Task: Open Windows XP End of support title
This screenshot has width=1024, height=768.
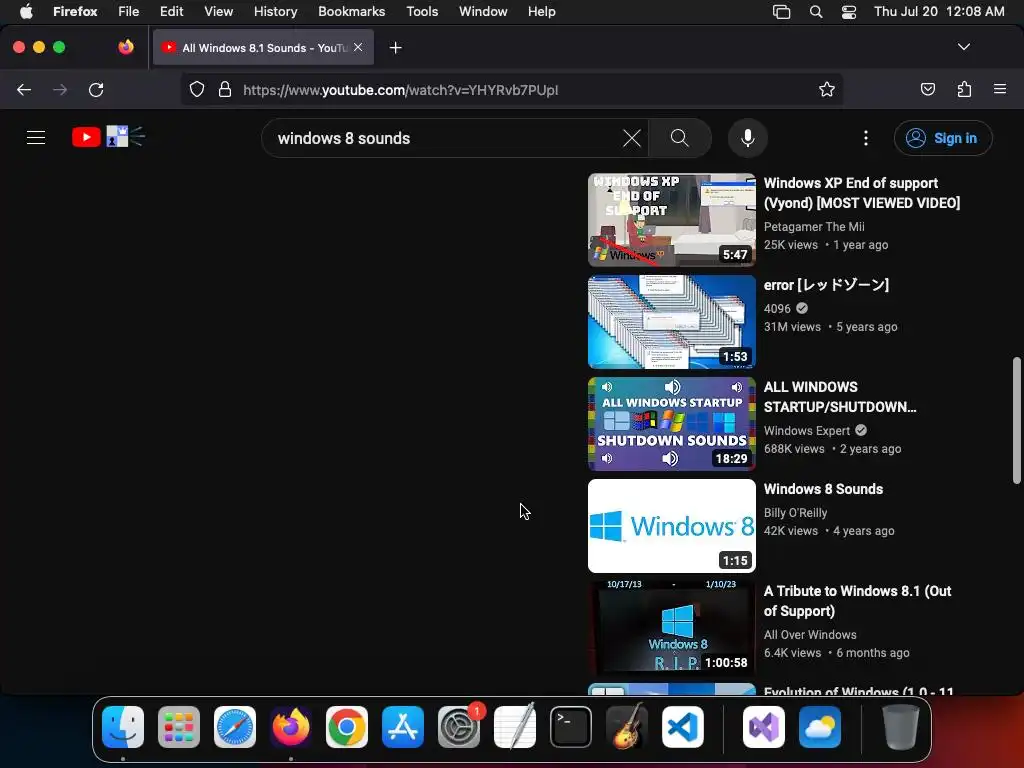Action: 861,193
